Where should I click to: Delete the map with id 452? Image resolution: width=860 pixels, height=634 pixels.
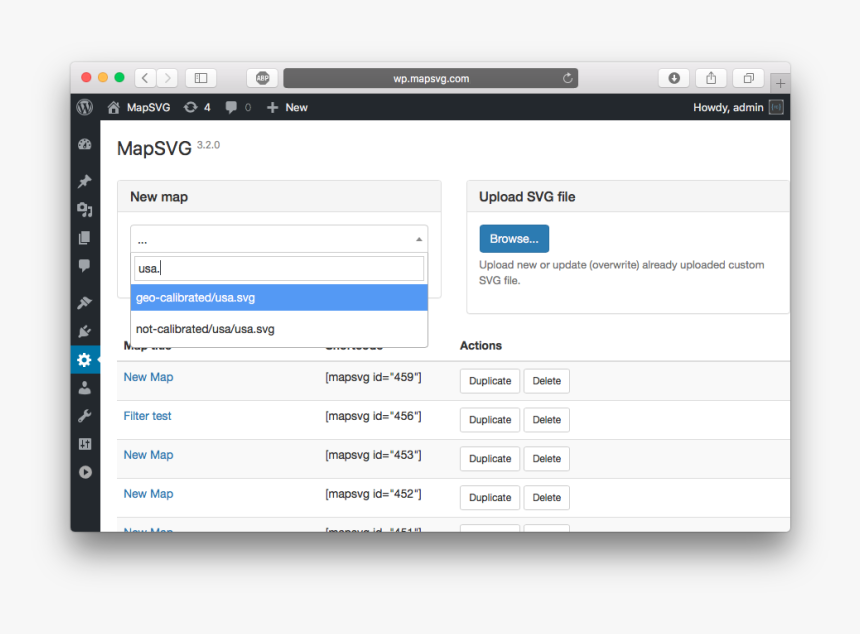(546, 497)
